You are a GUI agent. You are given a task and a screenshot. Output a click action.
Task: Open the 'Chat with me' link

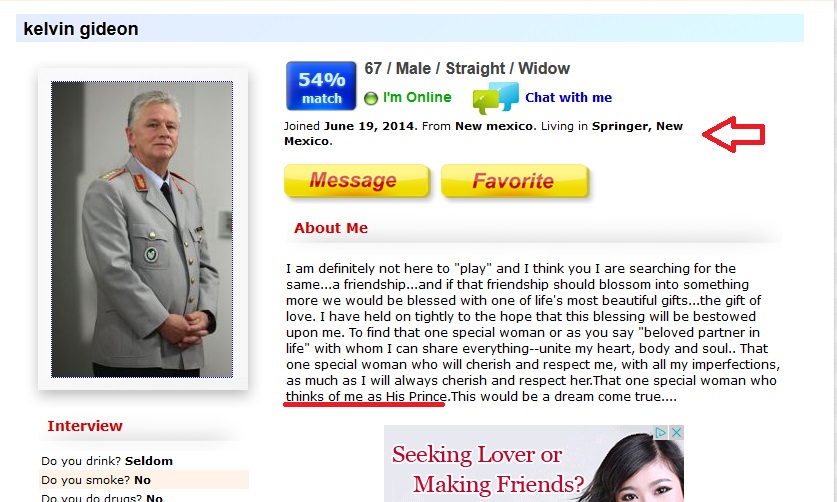point(568,98)
